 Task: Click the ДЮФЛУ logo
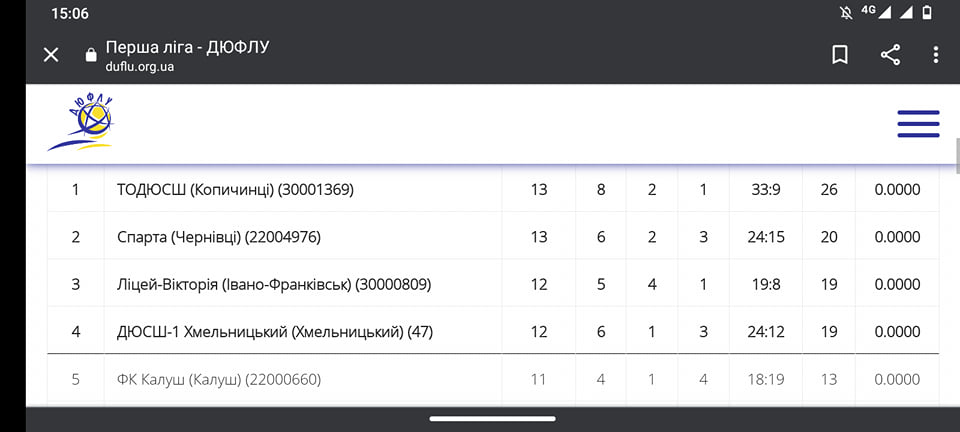(81, 123)
